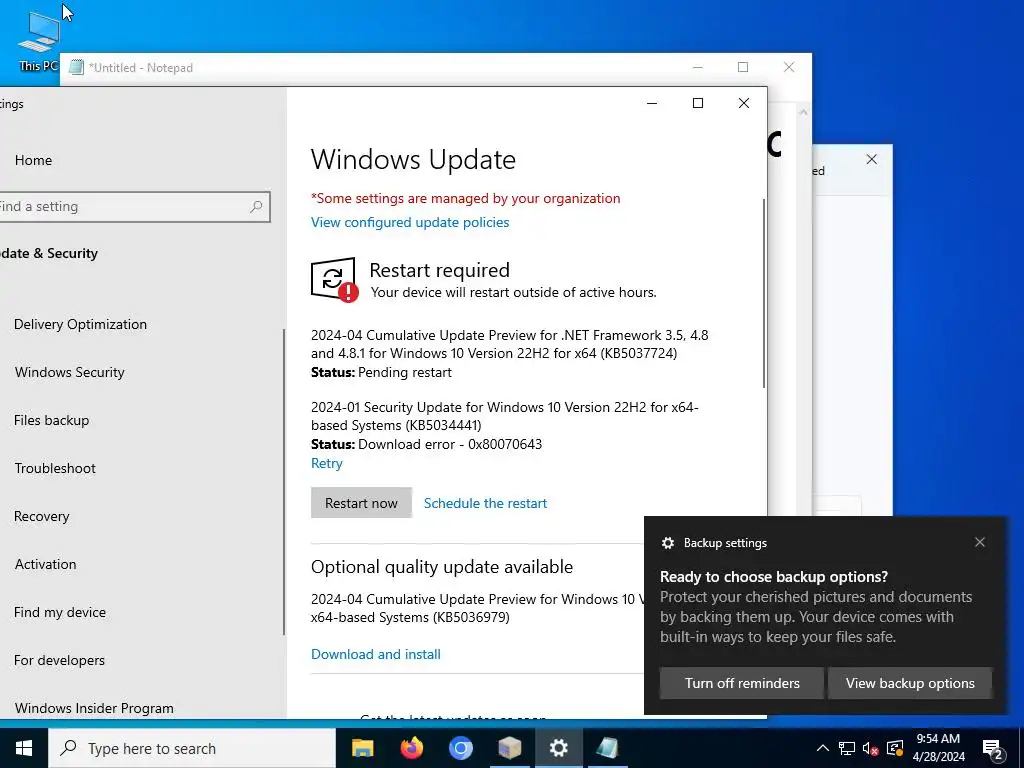Image resolution: width=1024 pixels, height=768 pixels.
Task: Open network status tray icon
Action: point(847,748)
